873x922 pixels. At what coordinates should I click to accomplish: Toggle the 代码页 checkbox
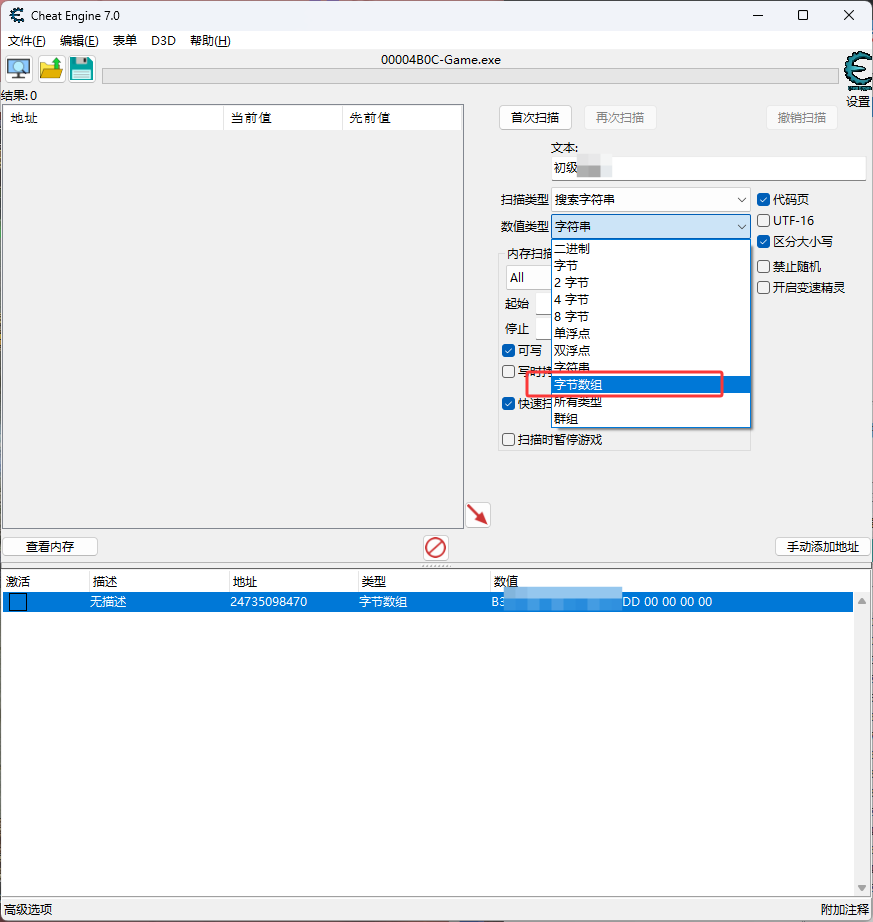tap(764, 200)
